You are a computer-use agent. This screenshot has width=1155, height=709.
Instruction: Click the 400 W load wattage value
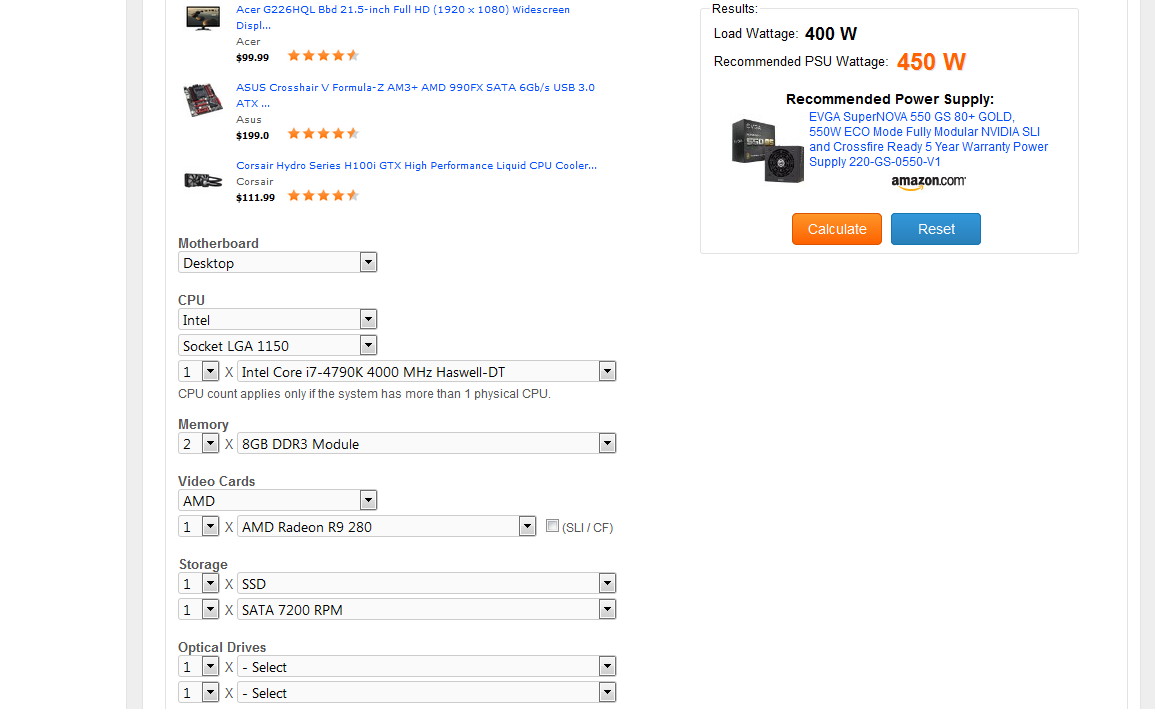click(x=831, y=34)
